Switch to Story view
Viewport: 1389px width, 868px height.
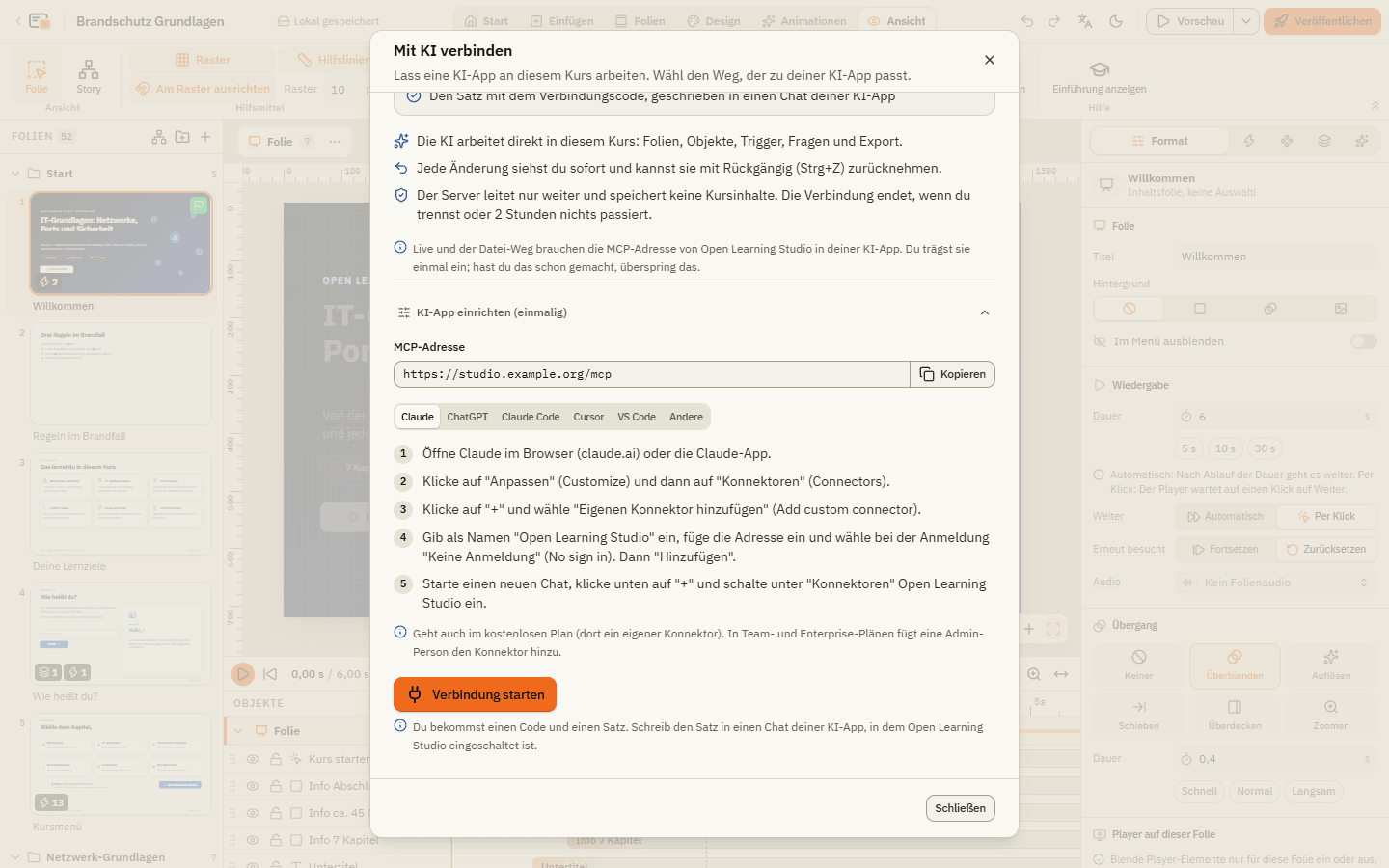(x=89, y=76)
